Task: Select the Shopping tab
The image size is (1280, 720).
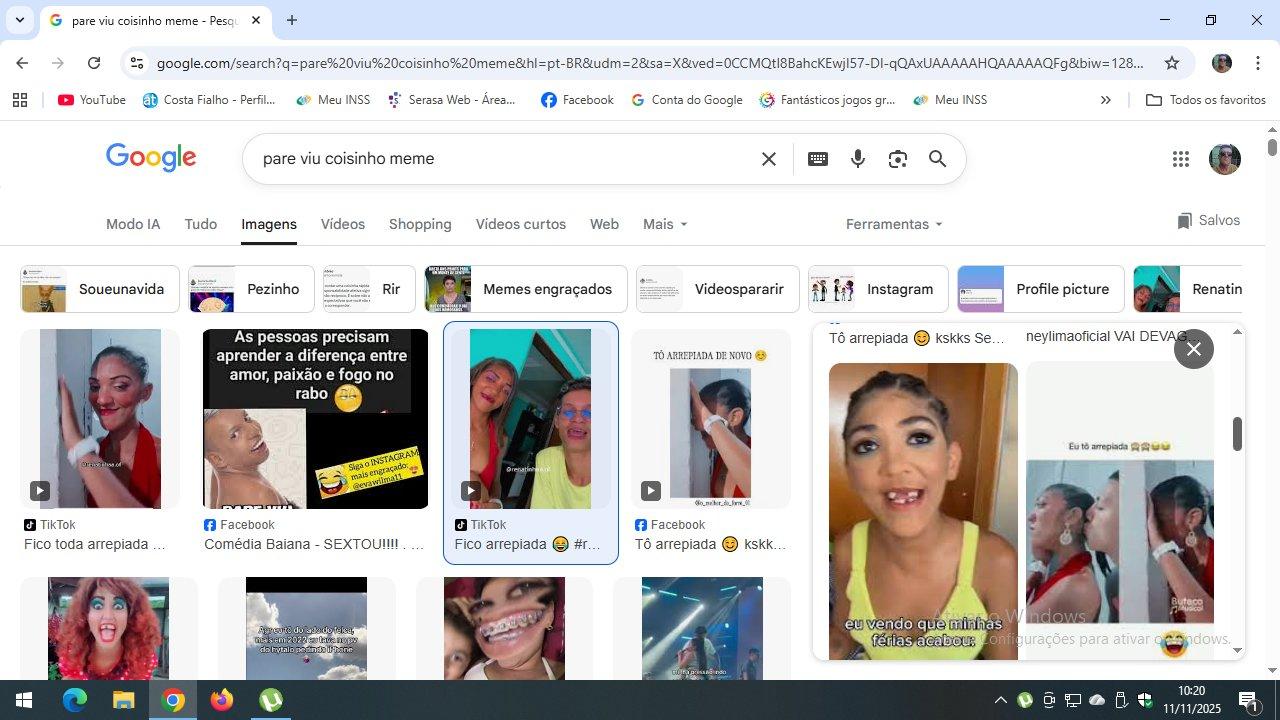Action: coord(420,224)
